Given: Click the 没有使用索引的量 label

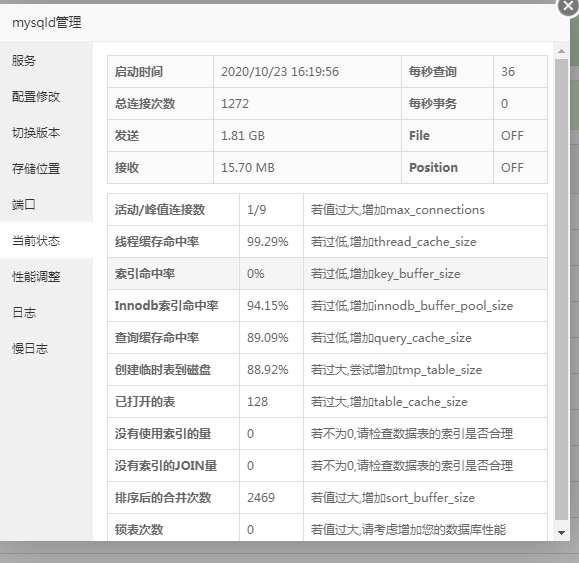Looking at the screenshot, I should pyautogui.click(x=163, y=434).
